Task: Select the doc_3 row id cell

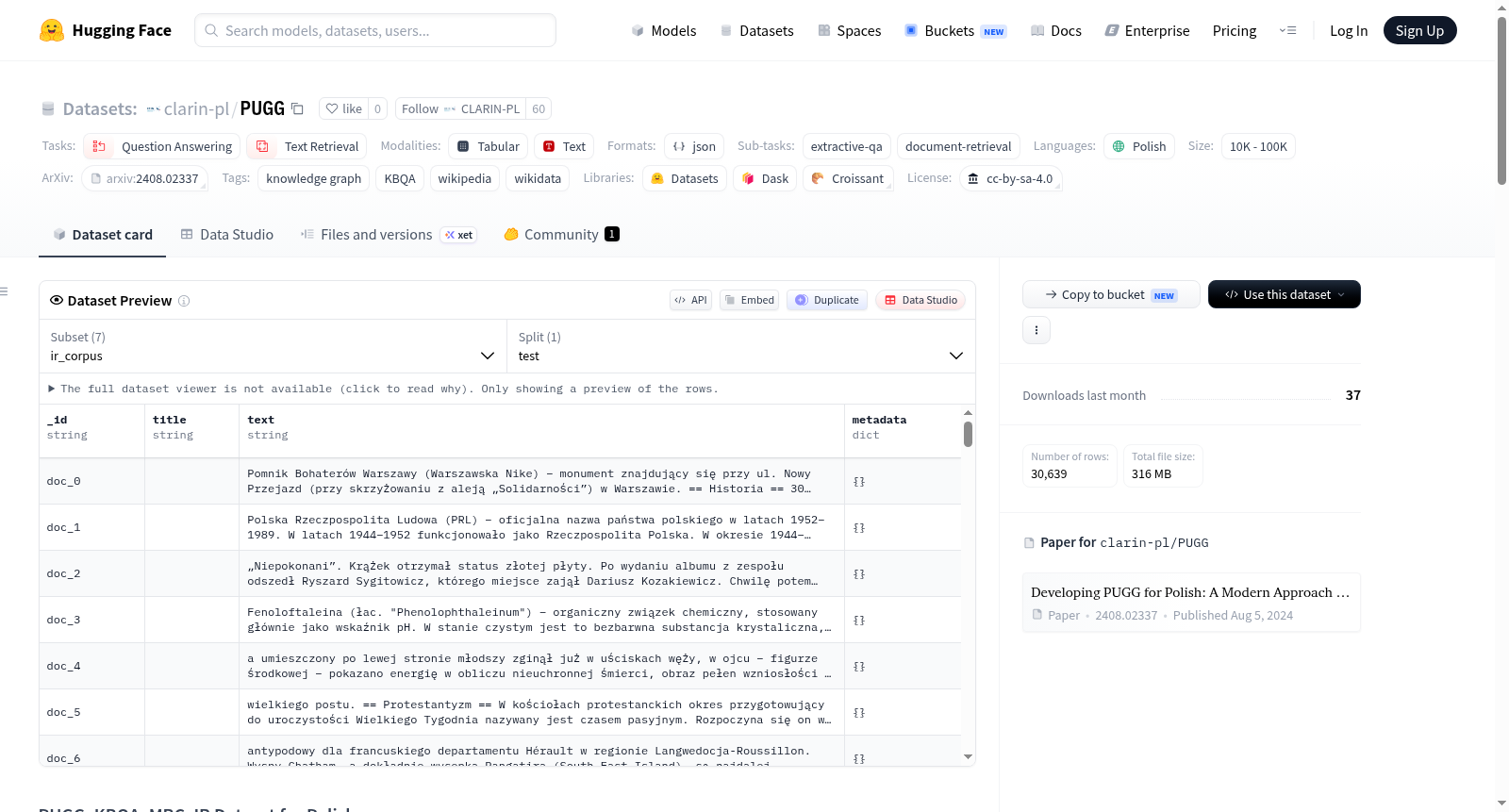Action: click(x=91, y=620)
